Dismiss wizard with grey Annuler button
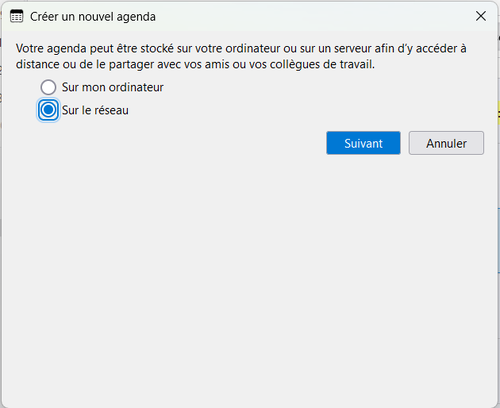The width and height of the screenshot is (500, 408). tap(446, 143)
